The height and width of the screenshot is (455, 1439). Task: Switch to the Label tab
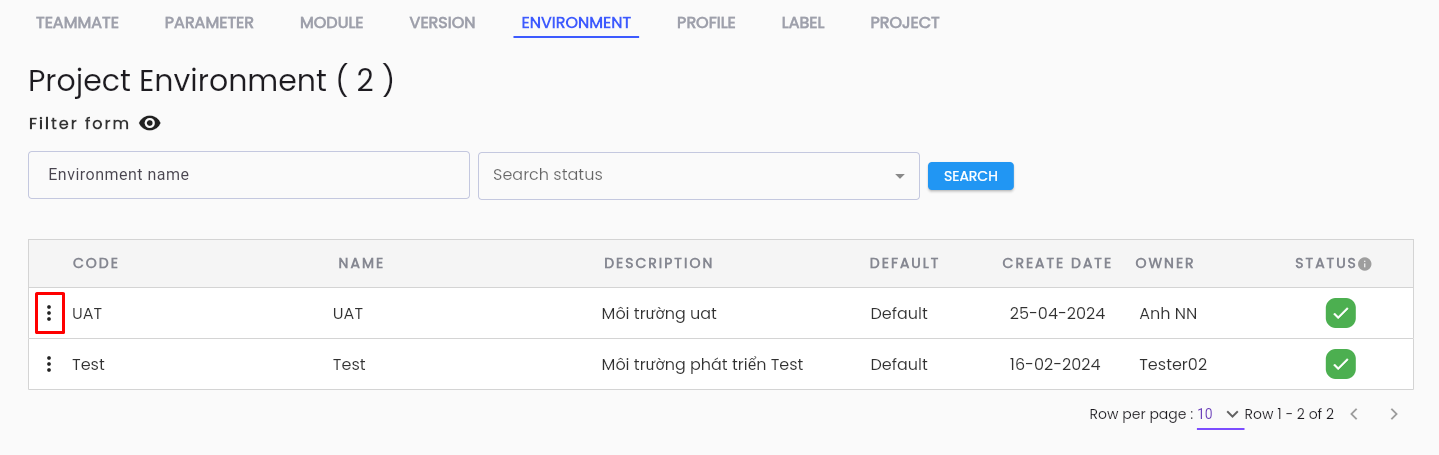point(803,22)
